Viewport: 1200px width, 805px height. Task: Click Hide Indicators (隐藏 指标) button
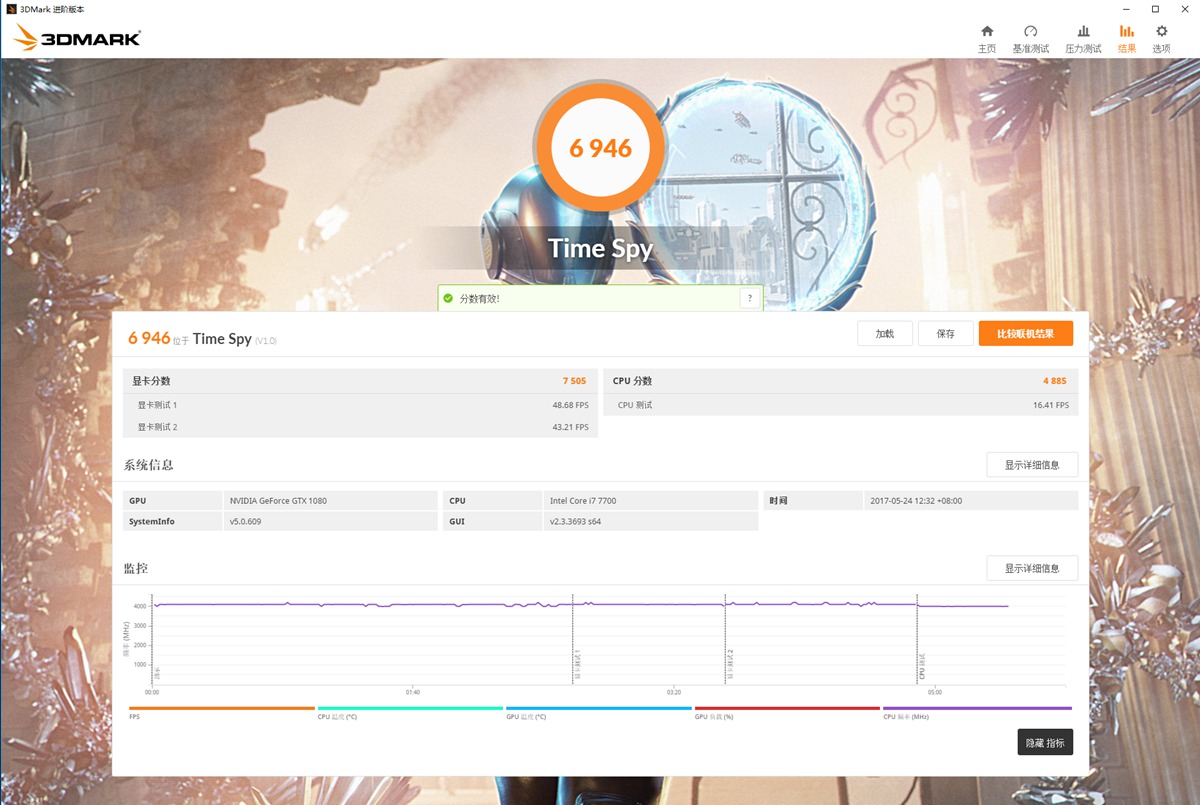tap(1045, 742)
